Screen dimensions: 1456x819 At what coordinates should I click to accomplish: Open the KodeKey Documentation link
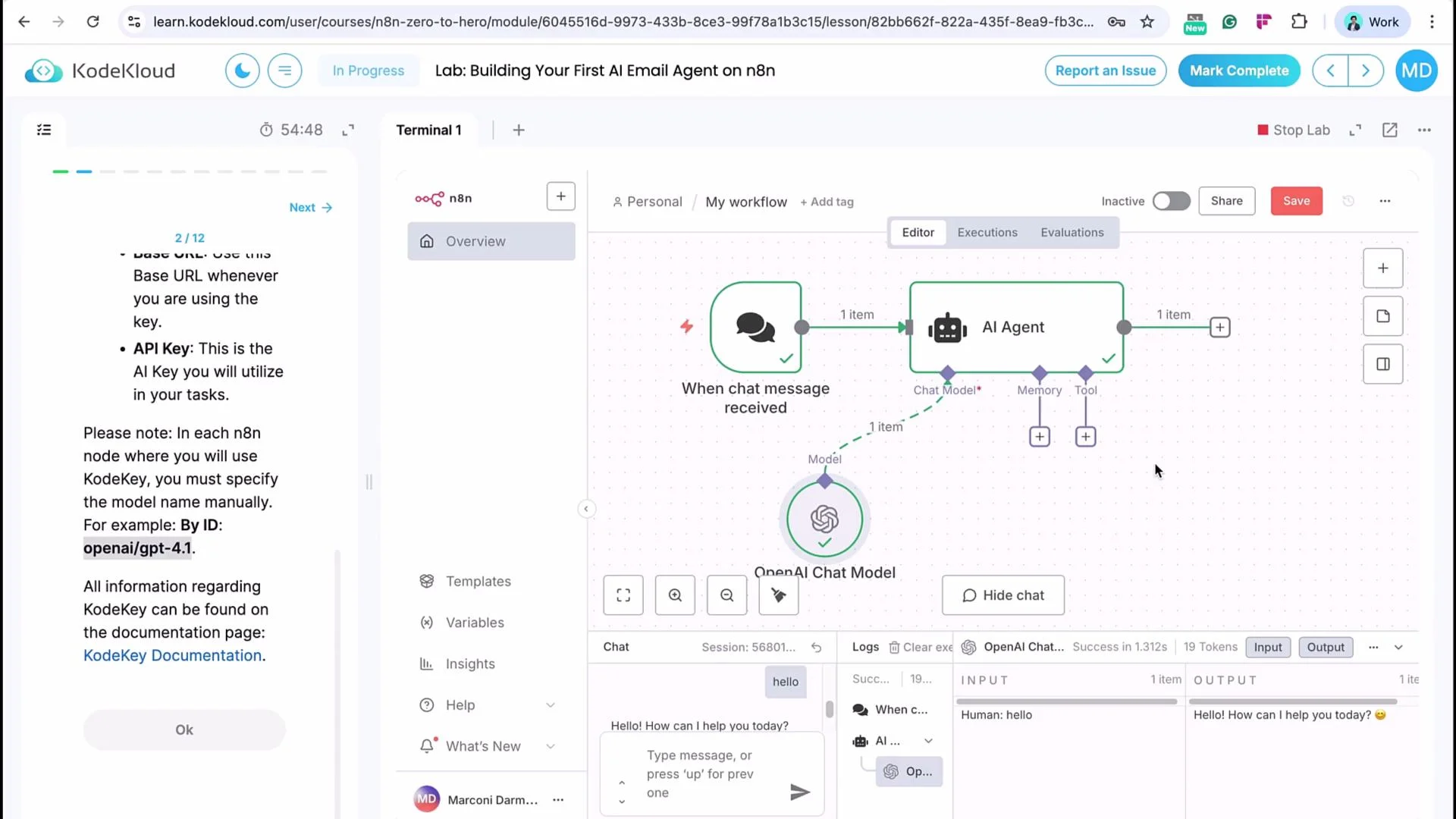coord(172,656)
